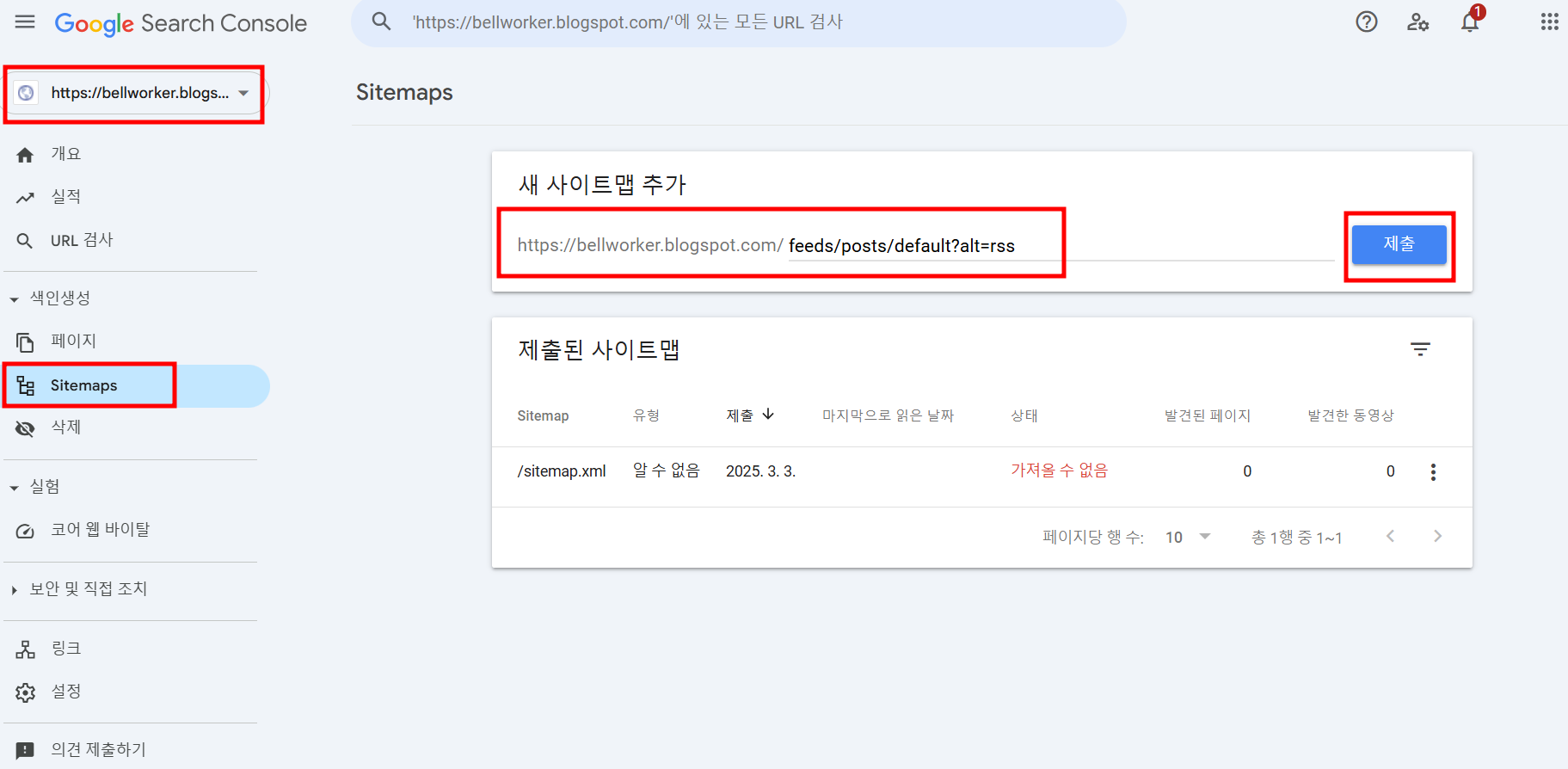The image size is (1568, 769).
Task: Open the notifications bell
Action: click(1470, 22)
